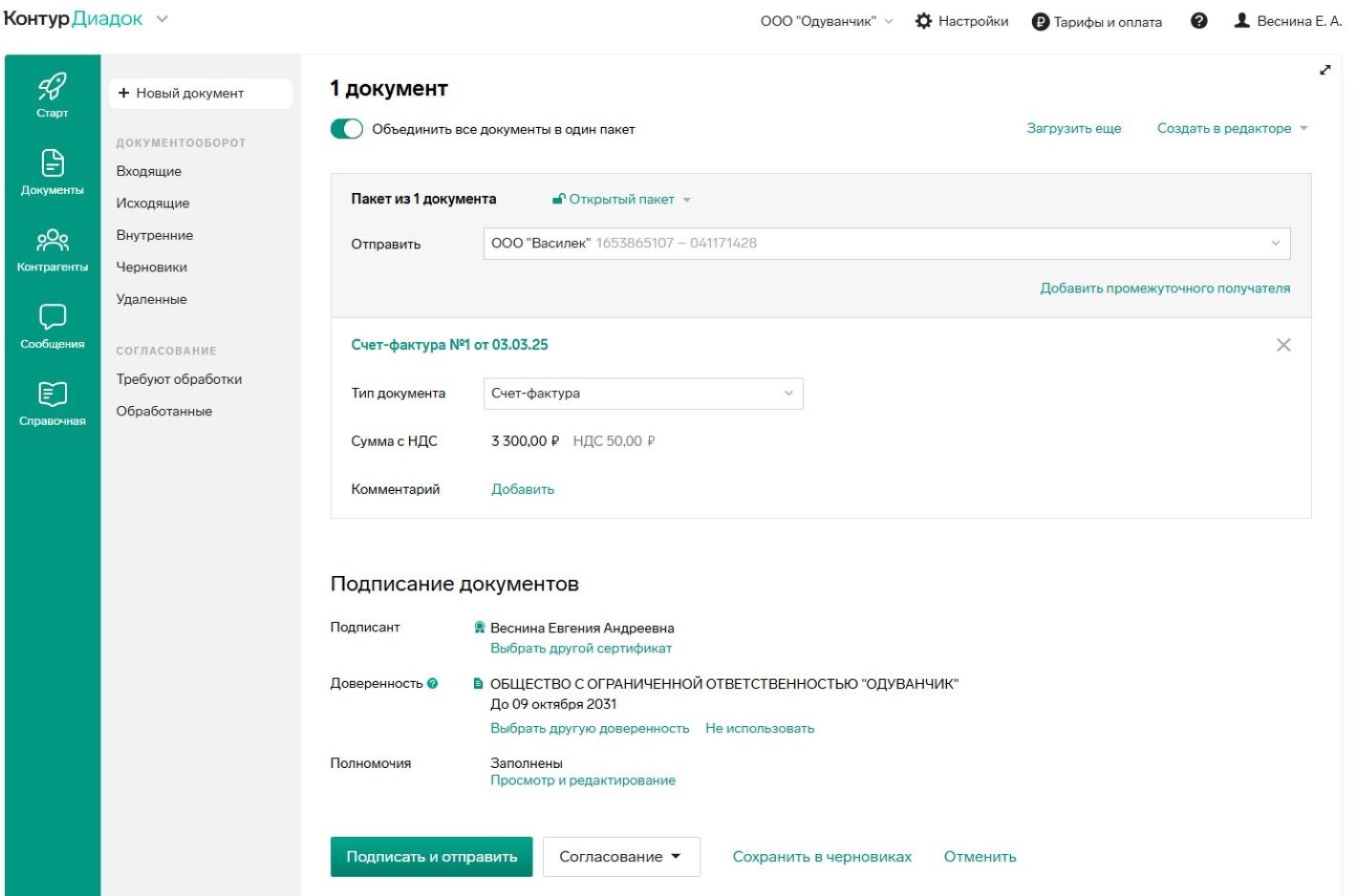Viewport: 1355px width, 896px height.
Task: Disable the merge documents into packet toggle
Action: (x=347, y=129)
